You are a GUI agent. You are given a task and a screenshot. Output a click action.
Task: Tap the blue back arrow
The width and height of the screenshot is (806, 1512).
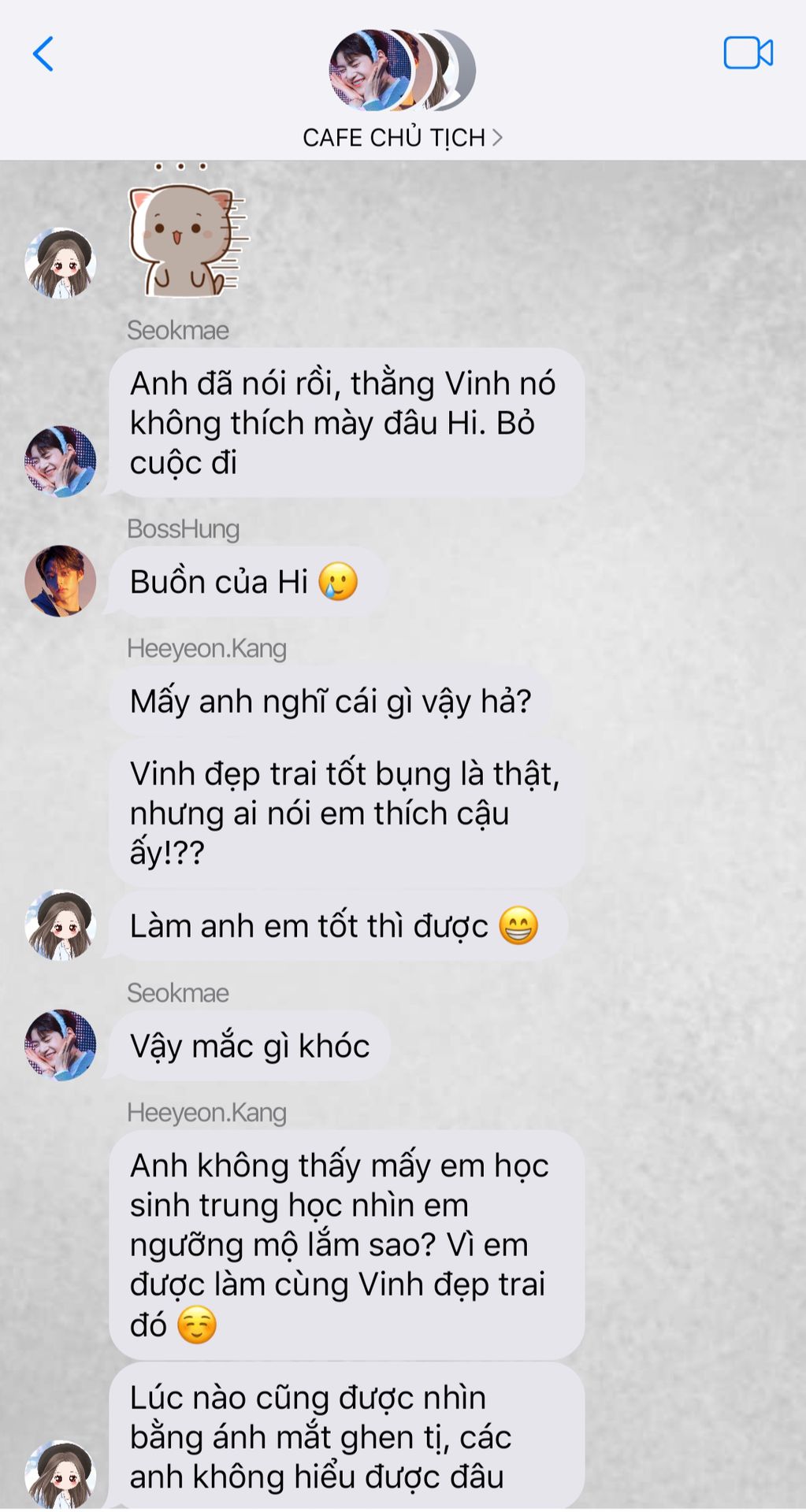43,54
